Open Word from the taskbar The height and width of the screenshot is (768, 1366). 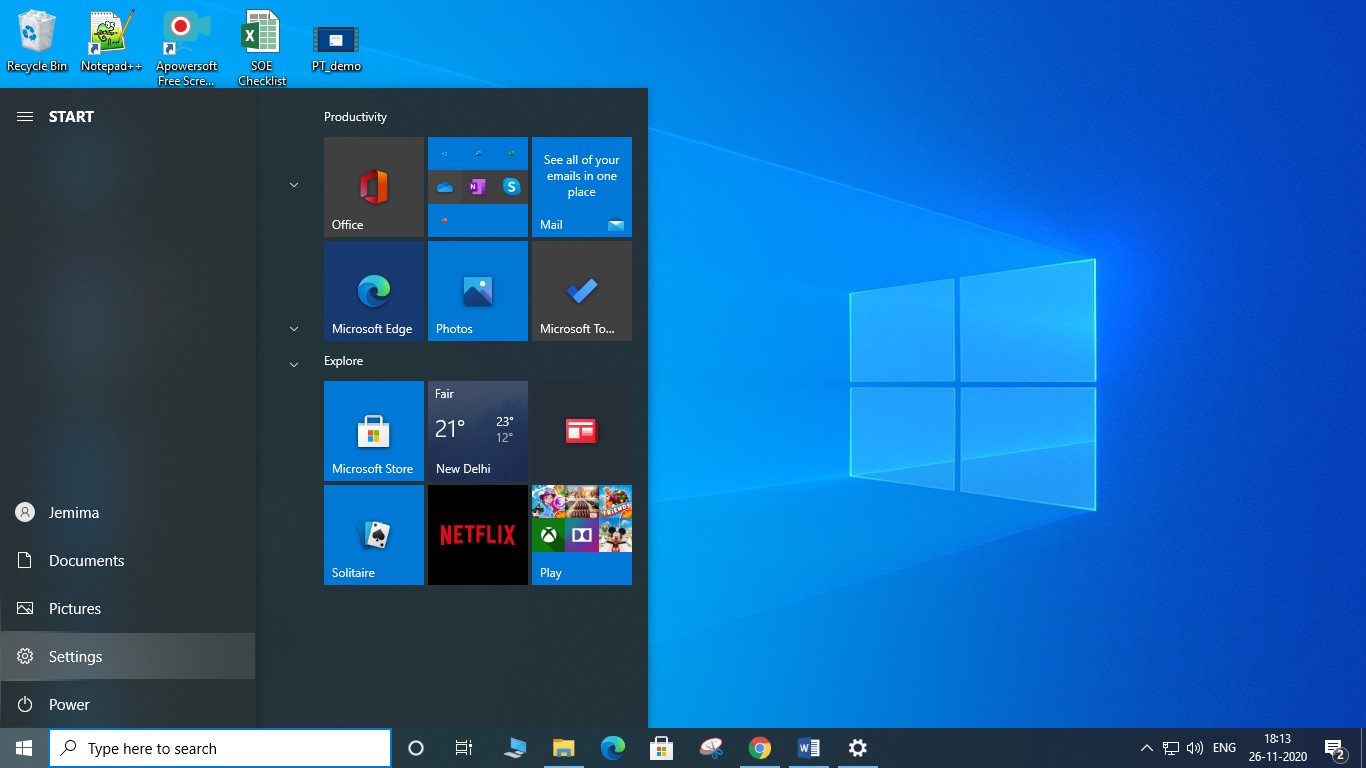point(809,748)
